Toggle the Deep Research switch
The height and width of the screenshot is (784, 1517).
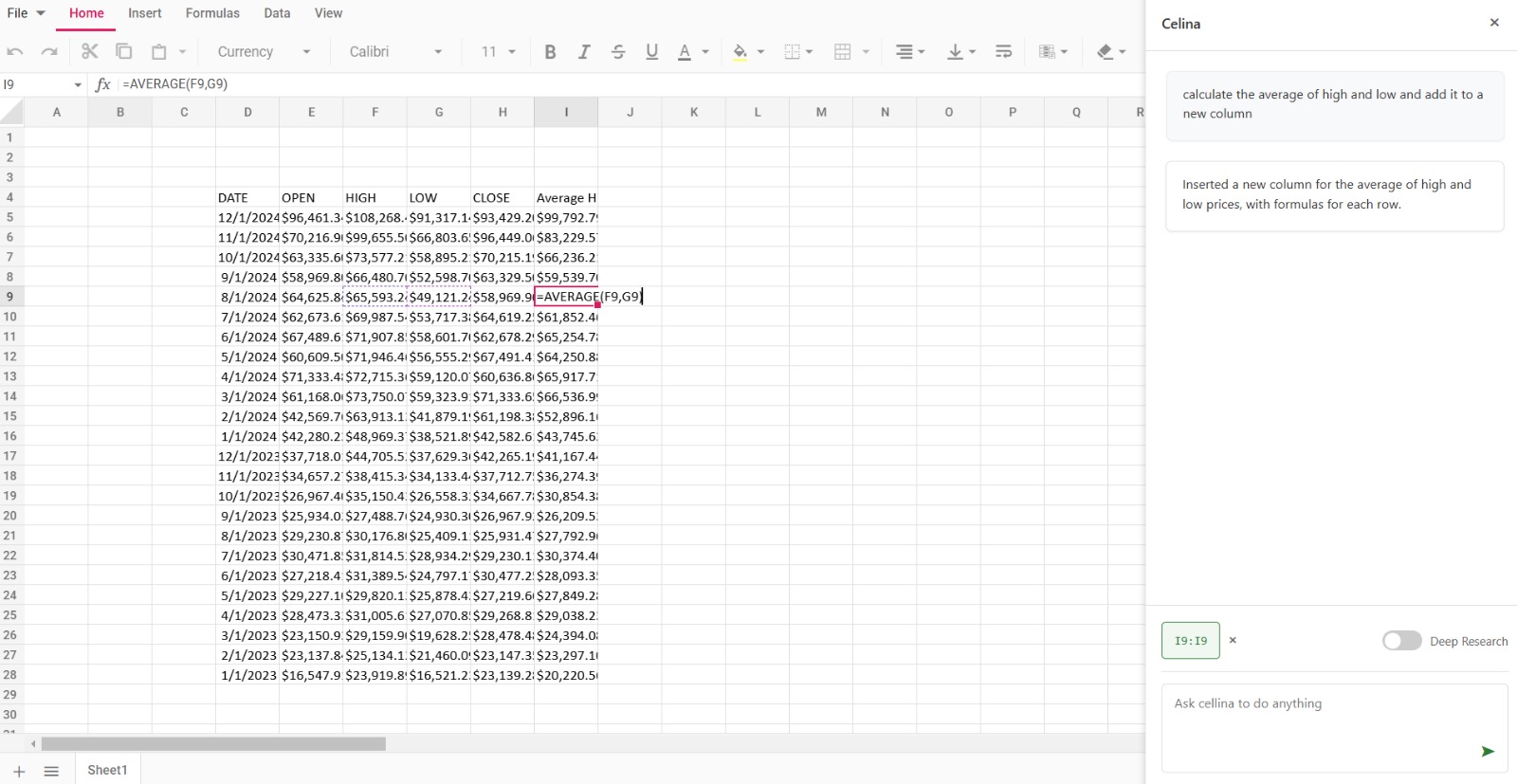point(1401,641)
